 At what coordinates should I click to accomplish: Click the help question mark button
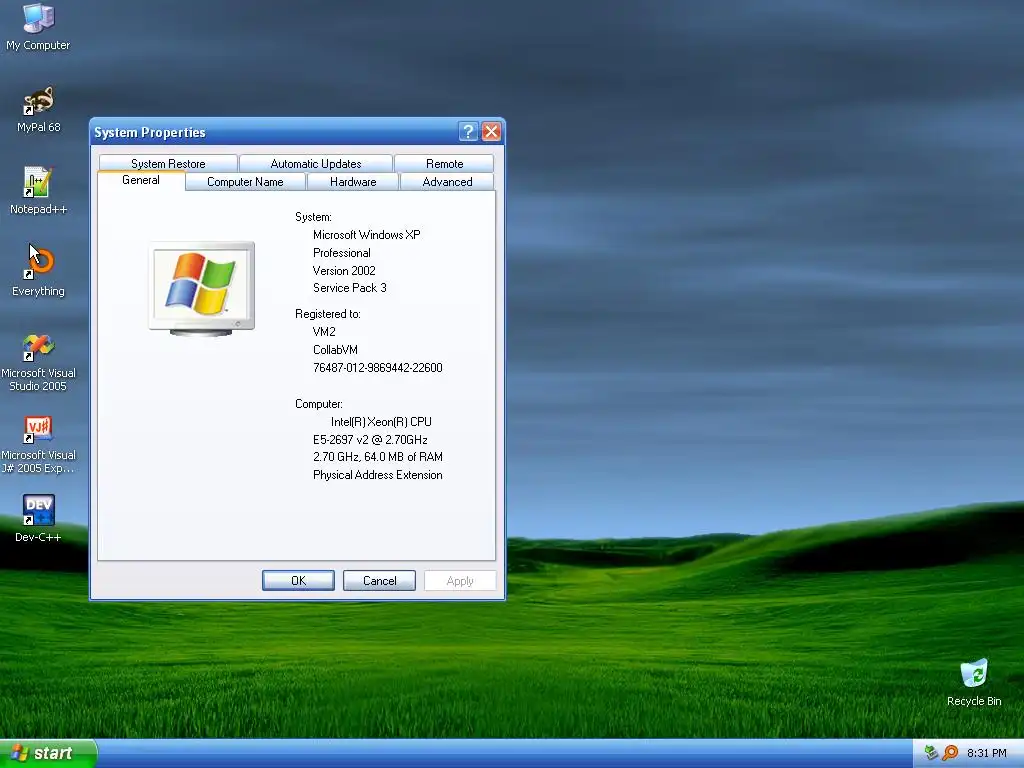click(468, 132)
